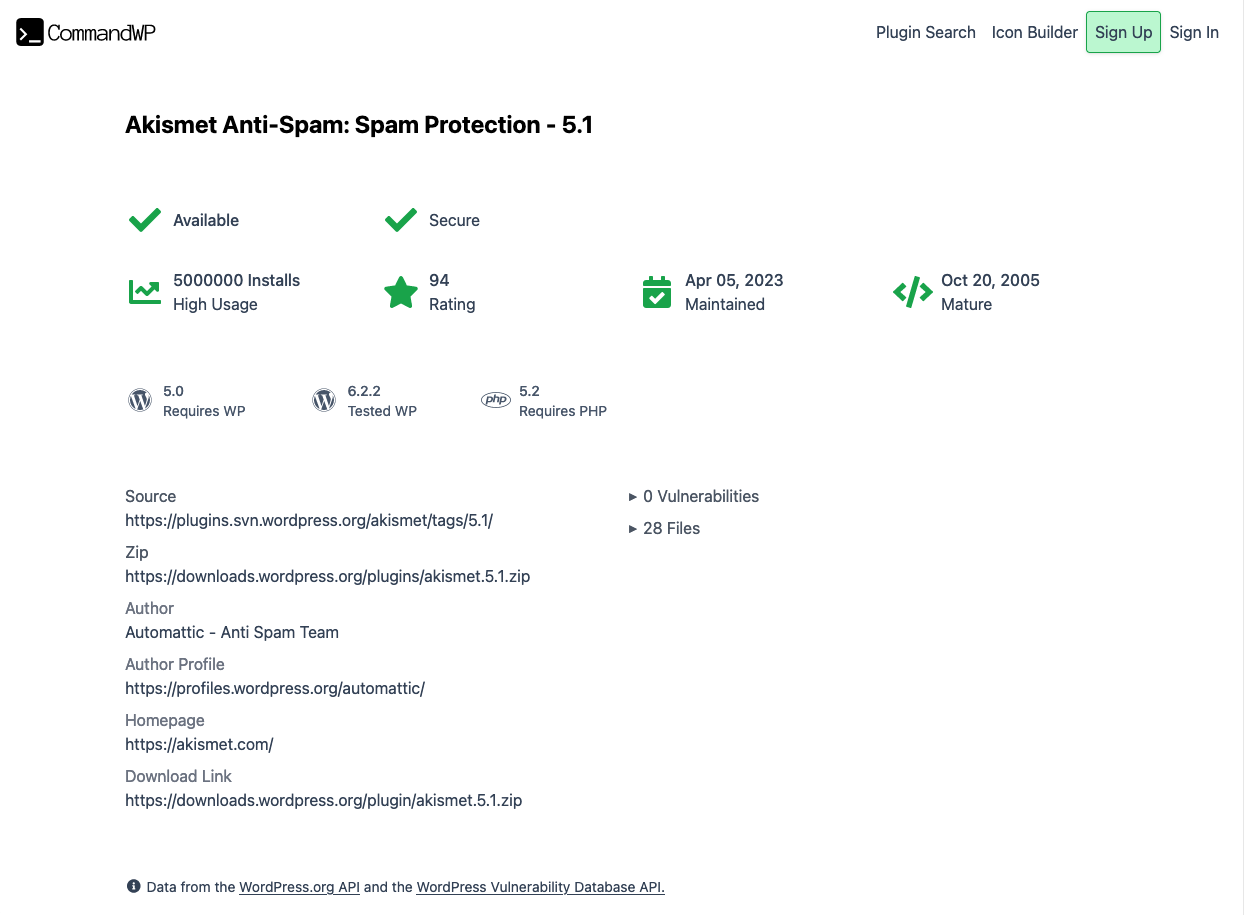Click the WordPress icon for Tested WP 6.2.2

pos(323,399)
